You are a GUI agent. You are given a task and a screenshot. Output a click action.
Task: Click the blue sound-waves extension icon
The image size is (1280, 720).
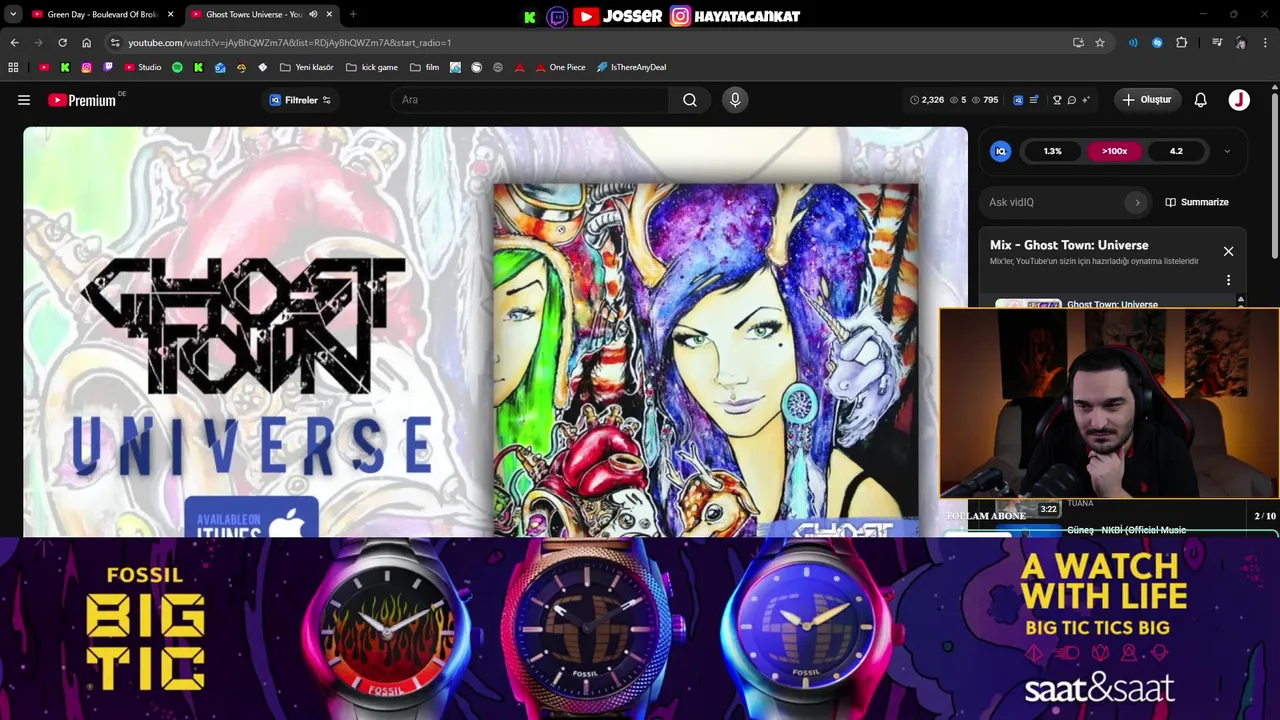point(1133,43)
